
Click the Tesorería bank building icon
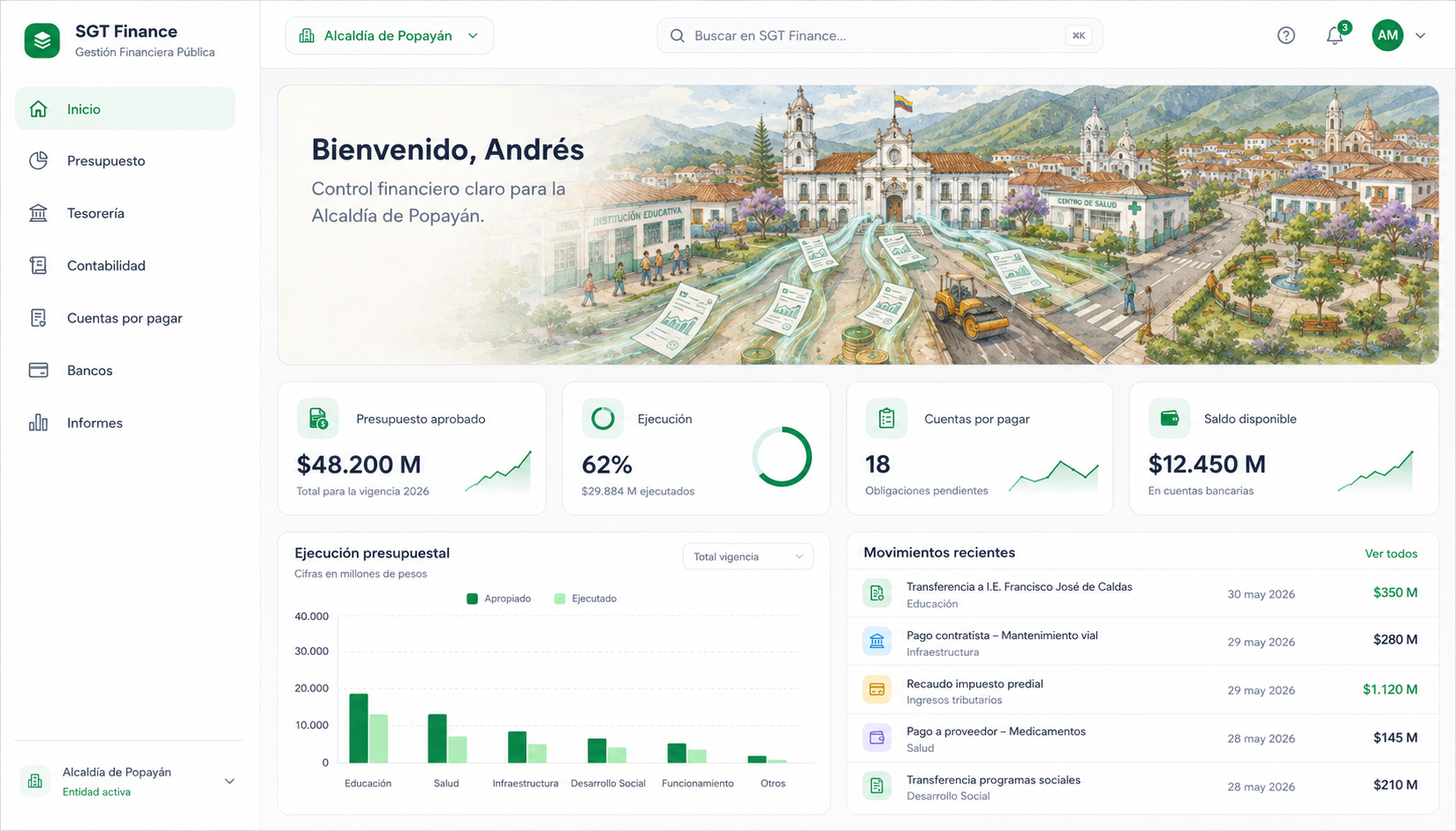(x=38, y=213)
